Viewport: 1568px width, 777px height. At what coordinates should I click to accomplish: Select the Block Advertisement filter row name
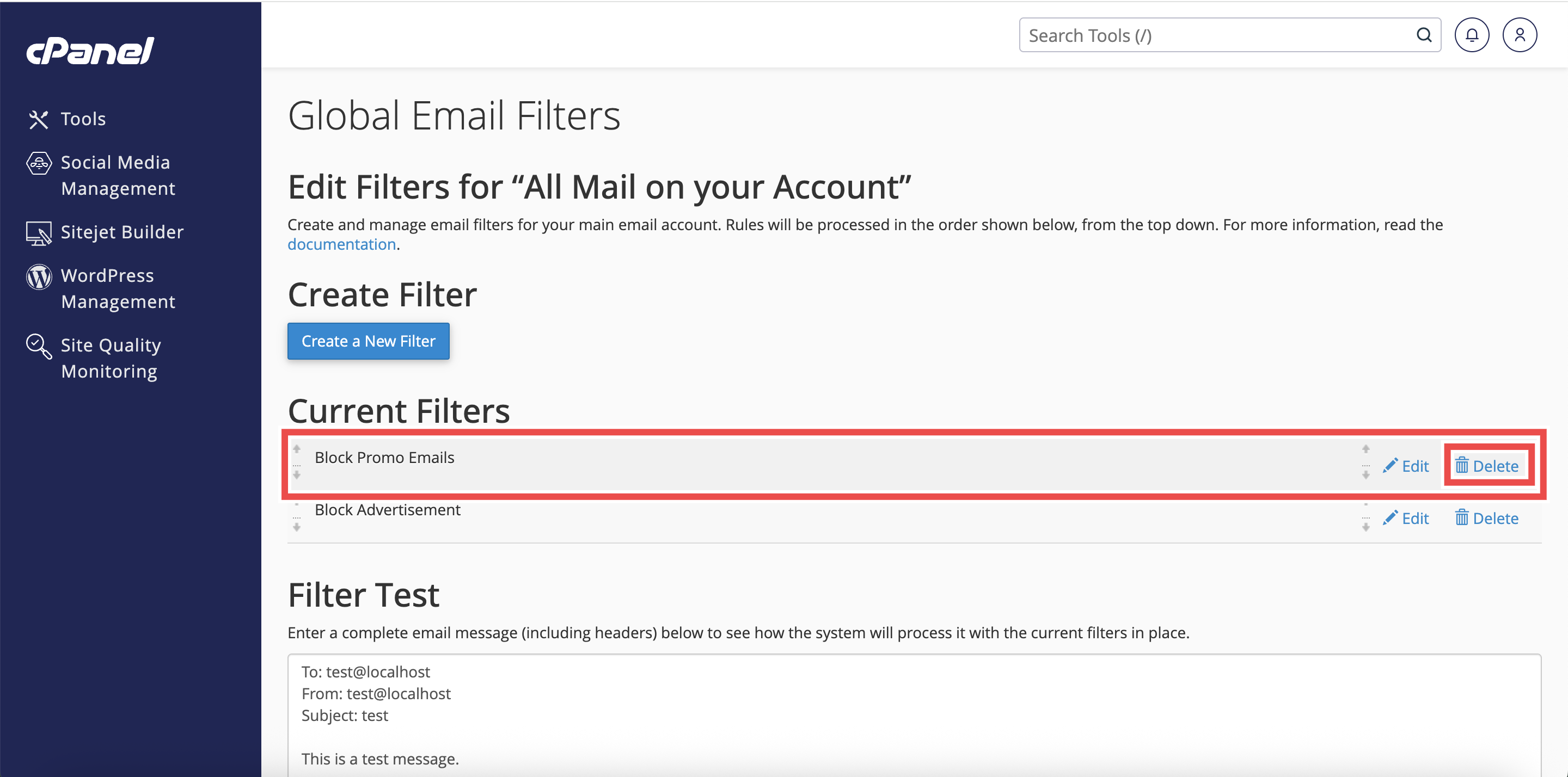387,510
